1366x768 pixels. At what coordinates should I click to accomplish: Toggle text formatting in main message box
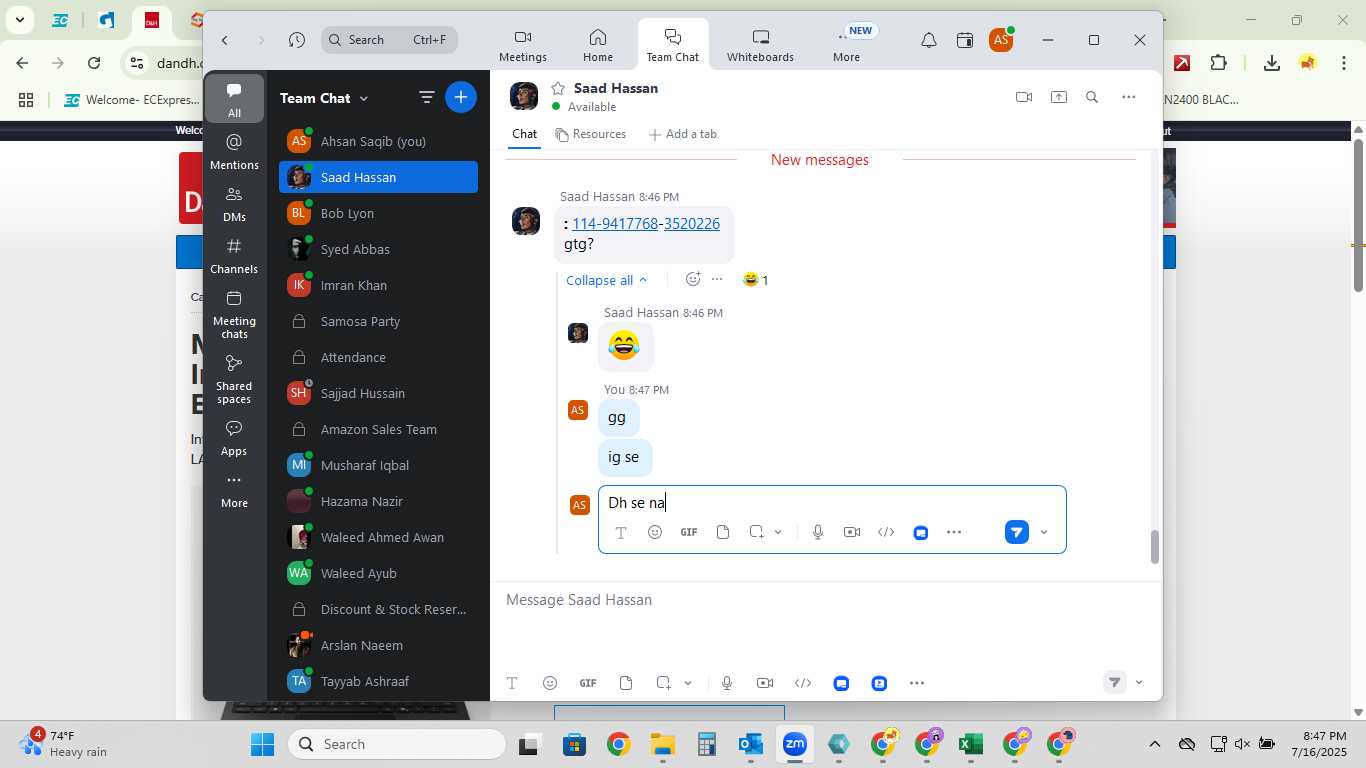point(512,683)
